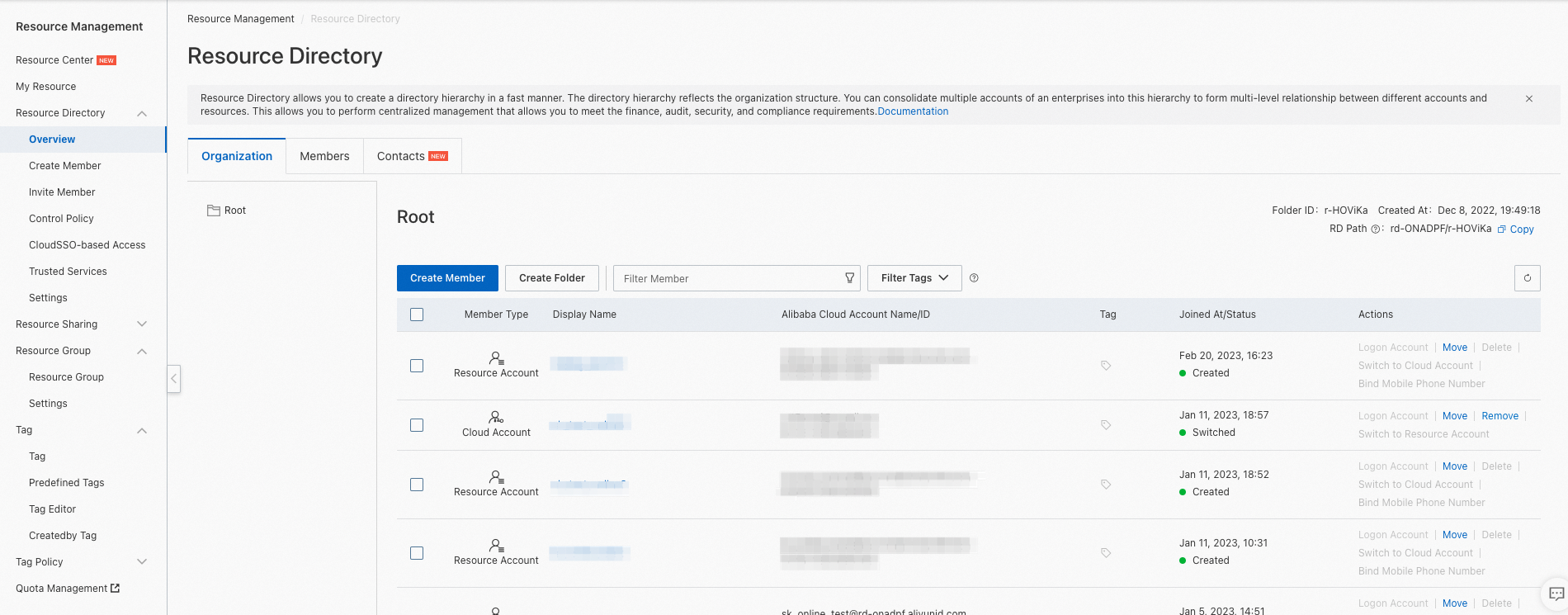Click Remove for the Cloud Account row

click(1500, 416)
